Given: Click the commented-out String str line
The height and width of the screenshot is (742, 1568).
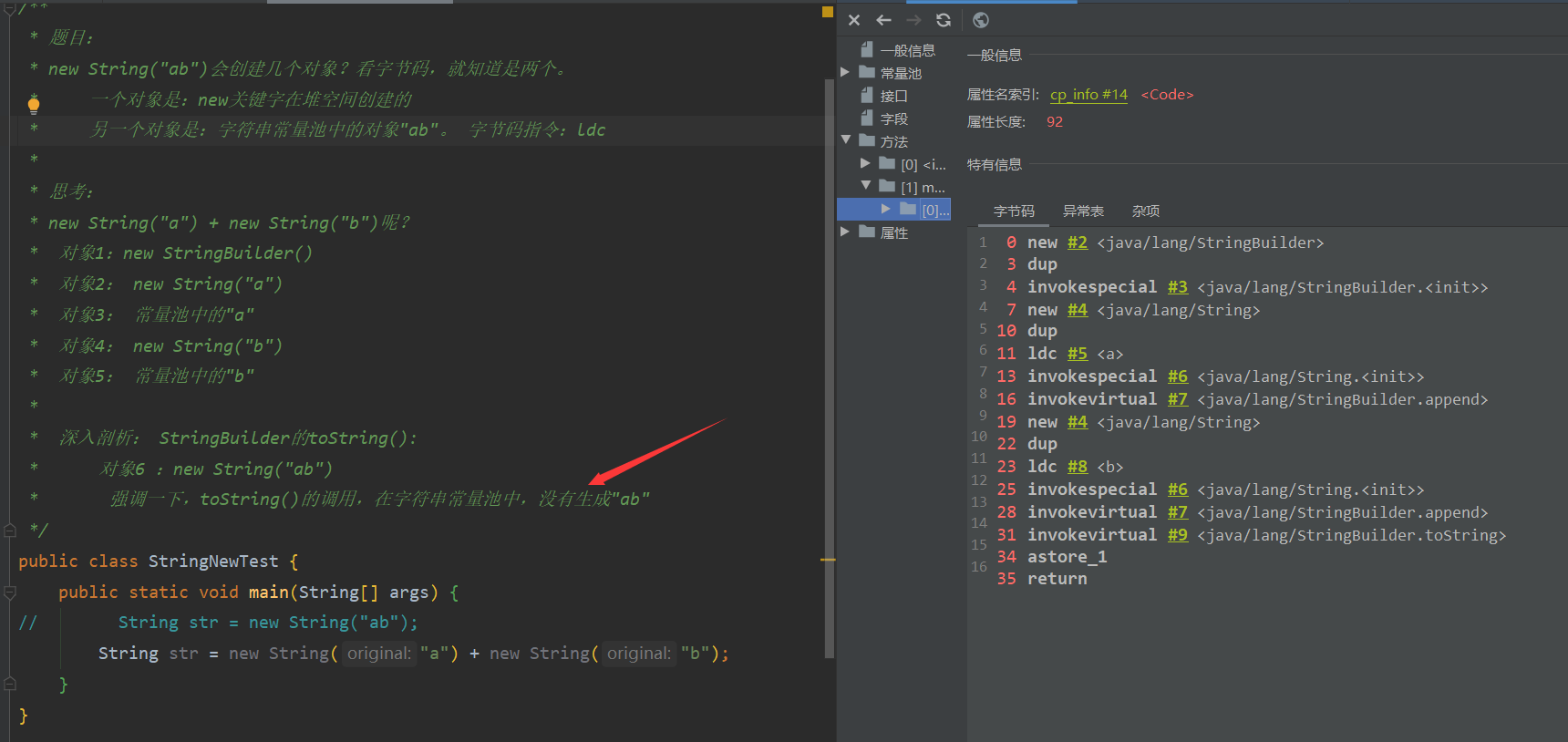Looking at the screenshot, I should coord(268,623).
